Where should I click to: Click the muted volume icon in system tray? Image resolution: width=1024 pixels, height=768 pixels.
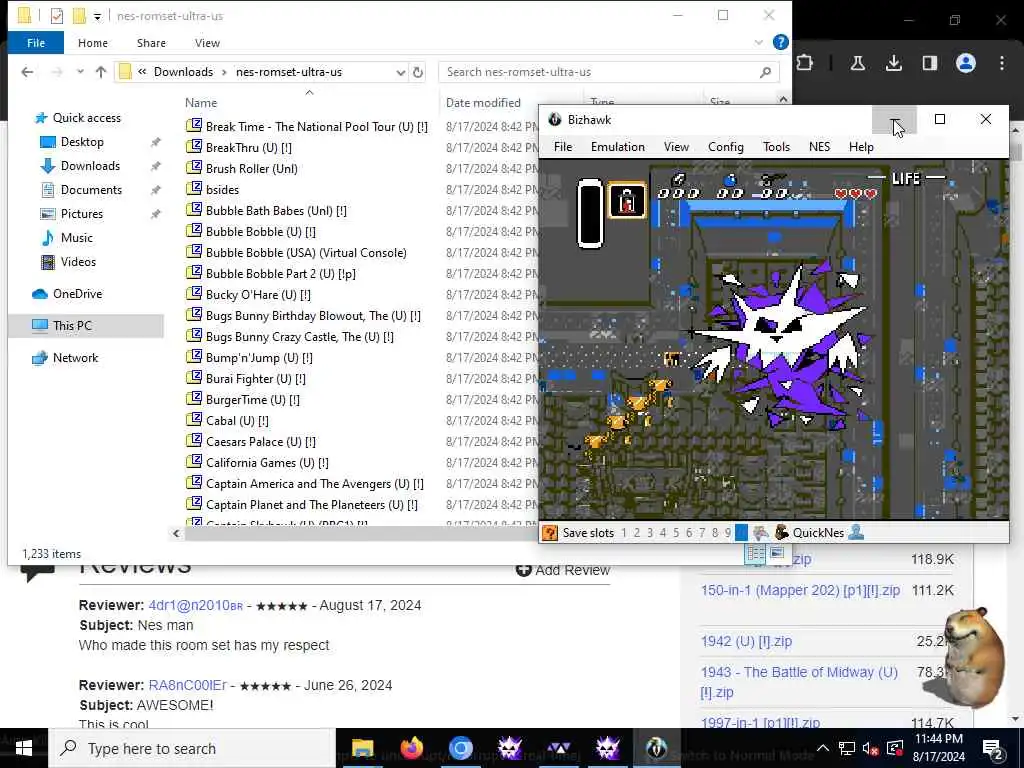click(870, 748)
